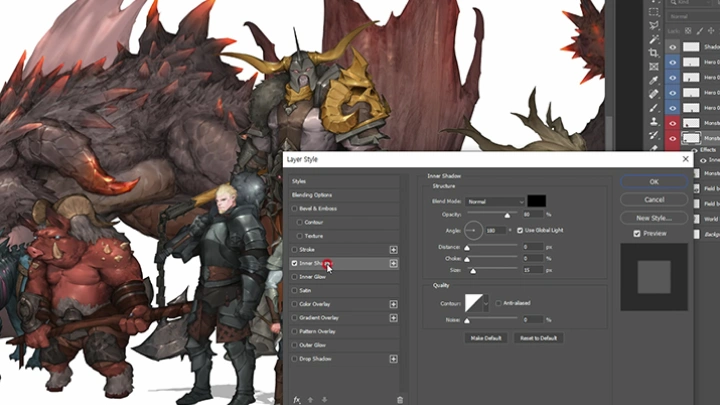Click the Opacity slider handle
The height and width of the screenshot is (405, 720).
(507, 215)
